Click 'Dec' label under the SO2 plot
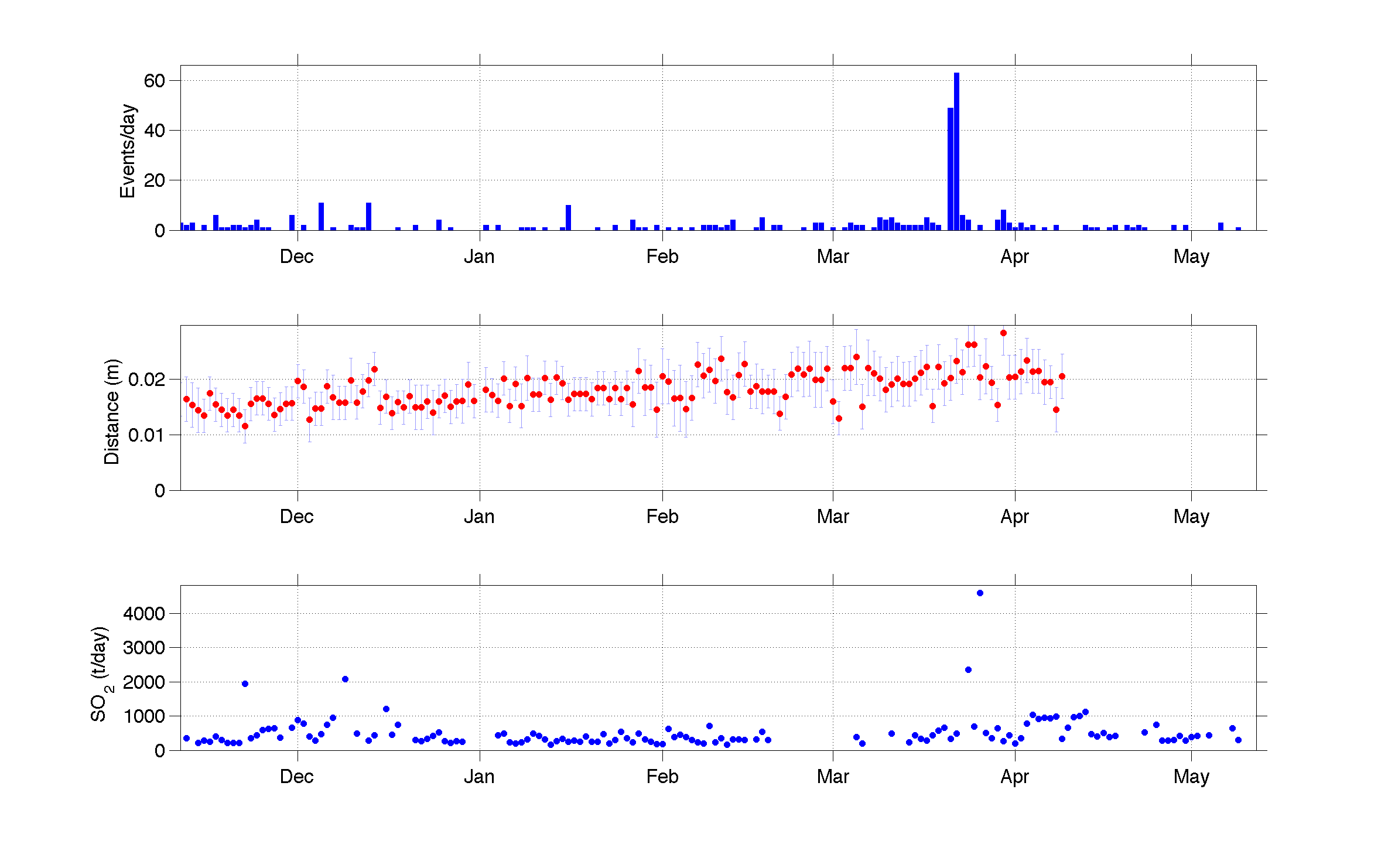 pos(297,777)
